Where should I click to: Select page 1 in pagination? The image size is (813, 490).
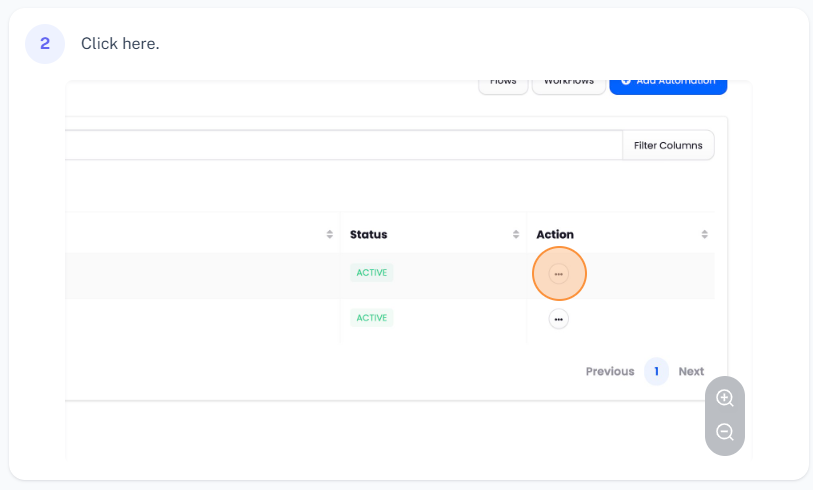[x=656, y=371]
